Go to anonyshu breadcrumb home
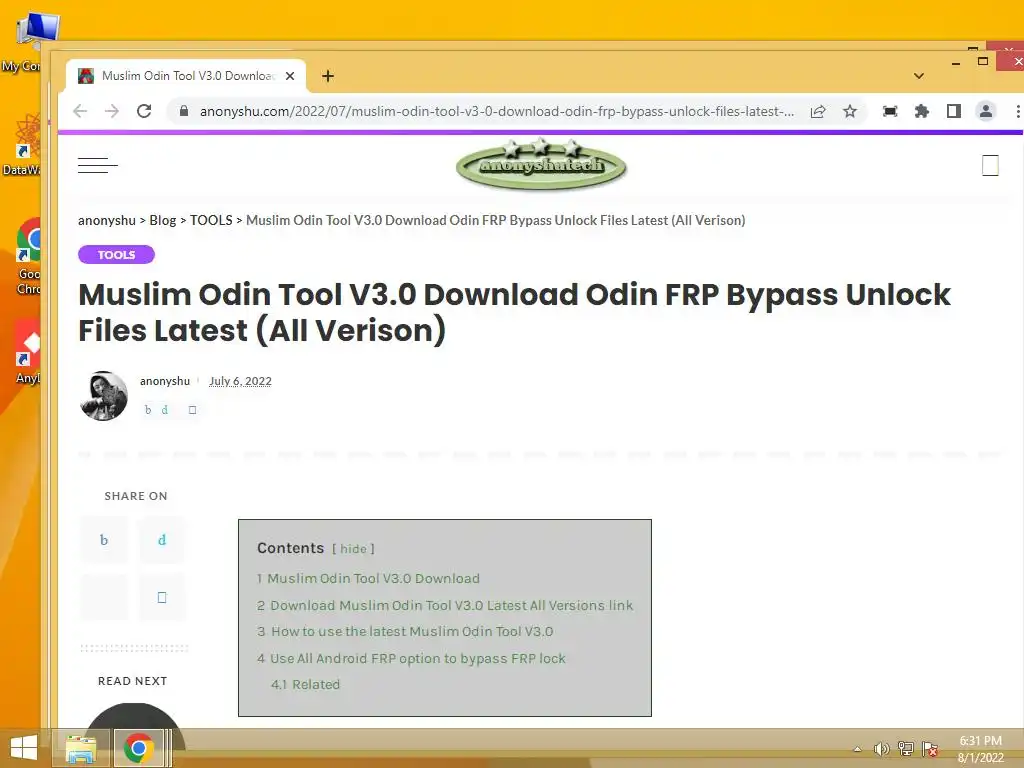Screen dimensions: 1024x768 coord(107,221)
